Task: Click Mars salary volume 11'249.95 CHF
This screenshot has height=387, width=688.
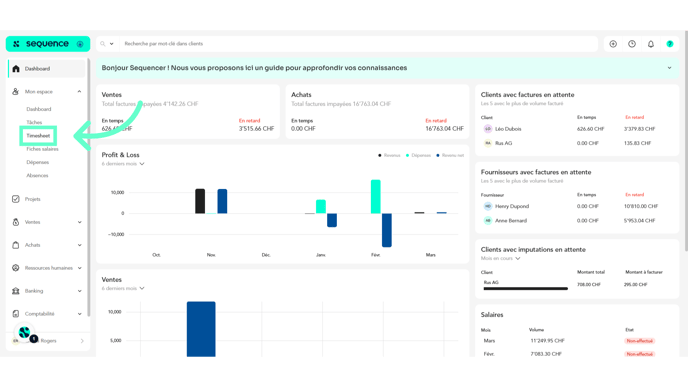Action: click(547, 341)
